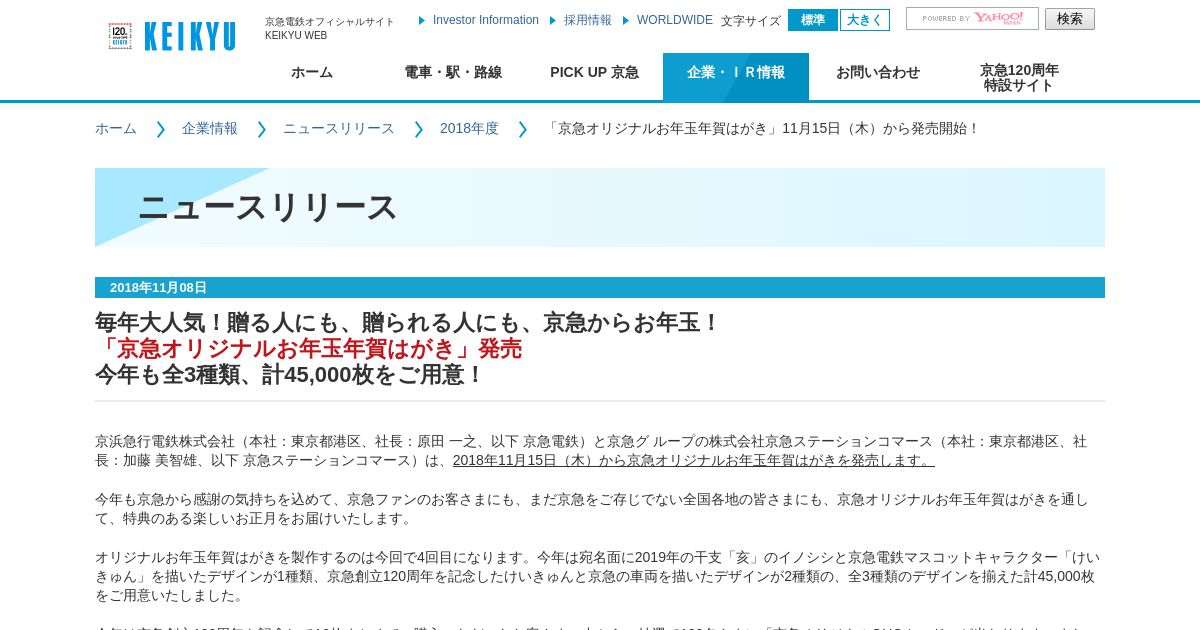
Task: Click the KEIKYU logo
Action: click(x=190, y=37)
